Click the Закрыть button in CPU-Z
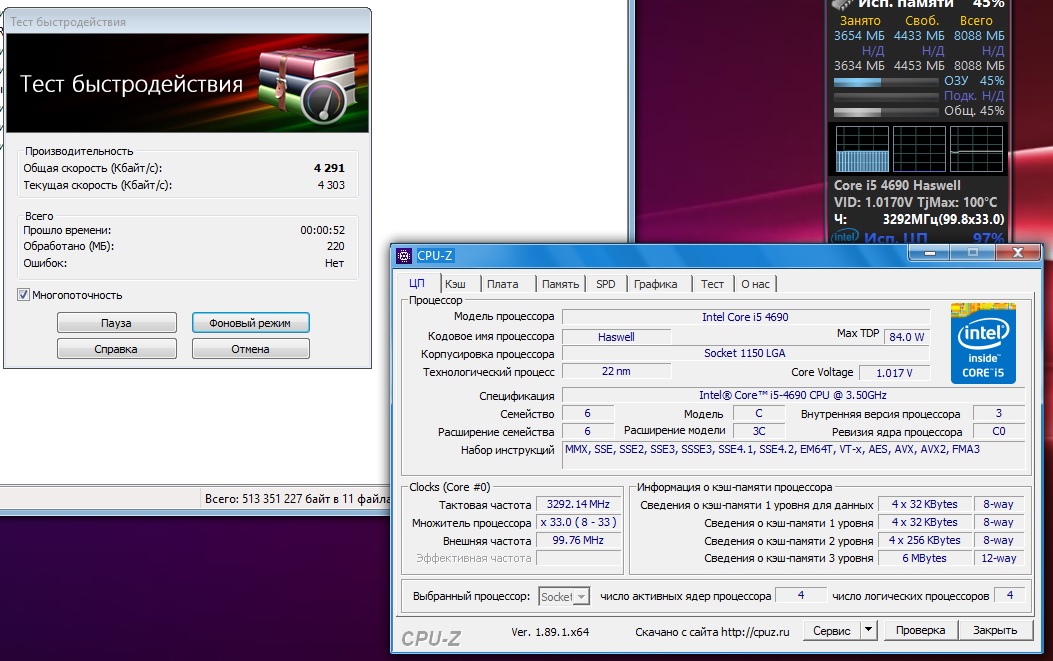Image resolution: width=1053 pixels, height=661 pixels. 995,630
